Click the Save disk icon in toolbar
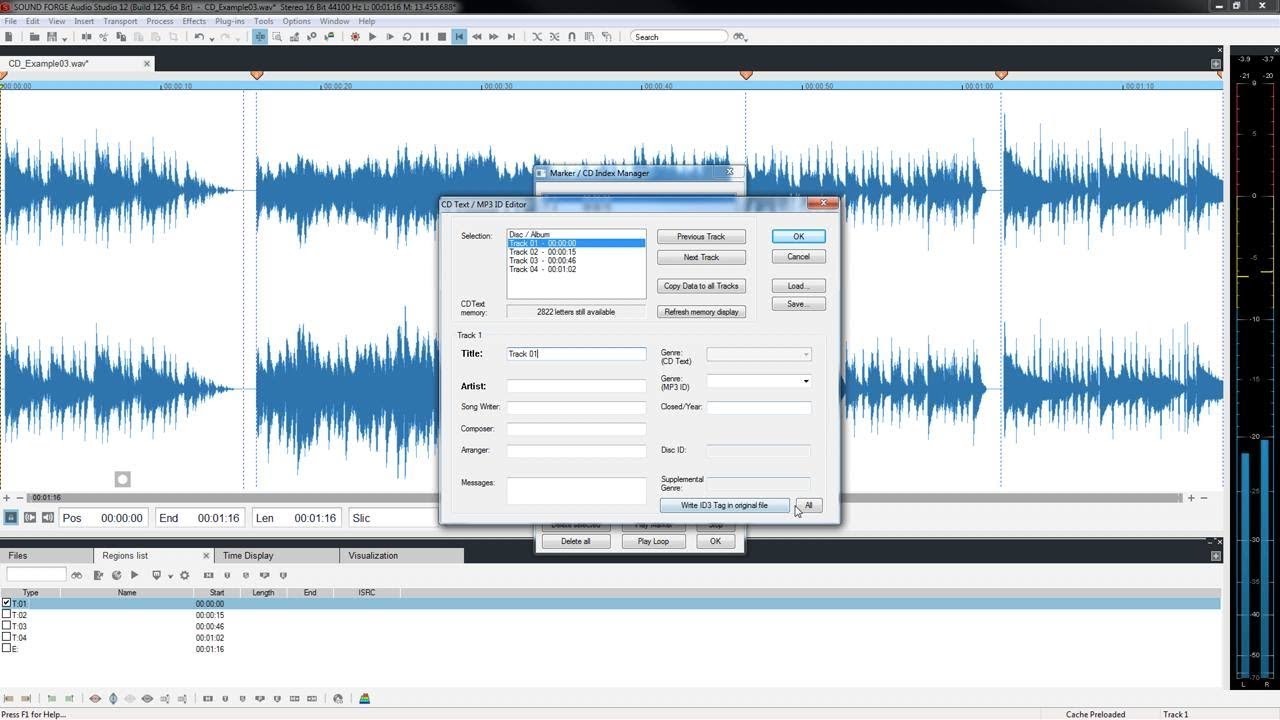This screenshot has width=1280, height=720. point(51,37)
